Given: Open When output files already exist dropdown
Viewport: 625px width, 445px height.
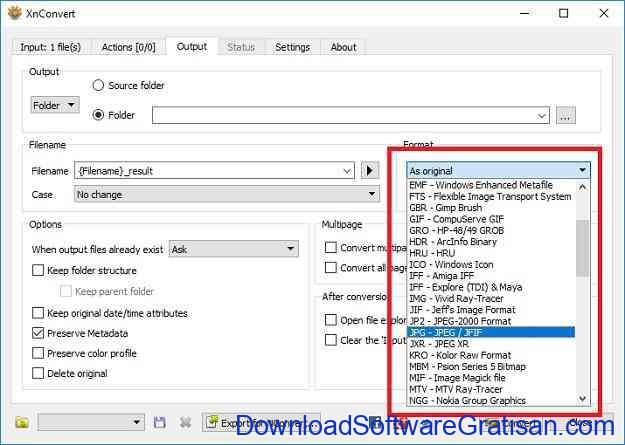Looking at the screenshot, I should pyautogui.click(x=233, y=249).
